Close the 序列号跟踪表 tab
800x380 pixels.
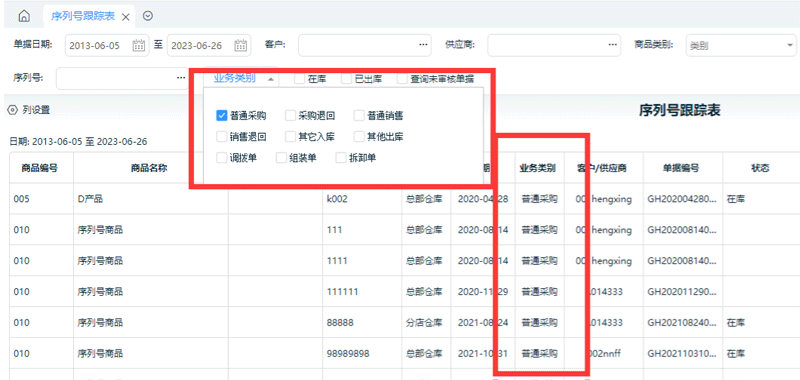click(x=126, y=17)
